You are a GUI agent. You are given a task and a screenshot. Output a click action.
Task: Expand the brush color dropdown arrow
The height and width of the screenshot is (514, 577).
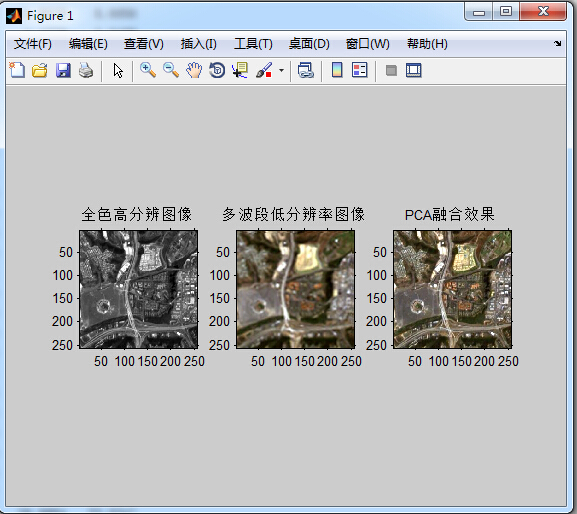pos(282,70)
